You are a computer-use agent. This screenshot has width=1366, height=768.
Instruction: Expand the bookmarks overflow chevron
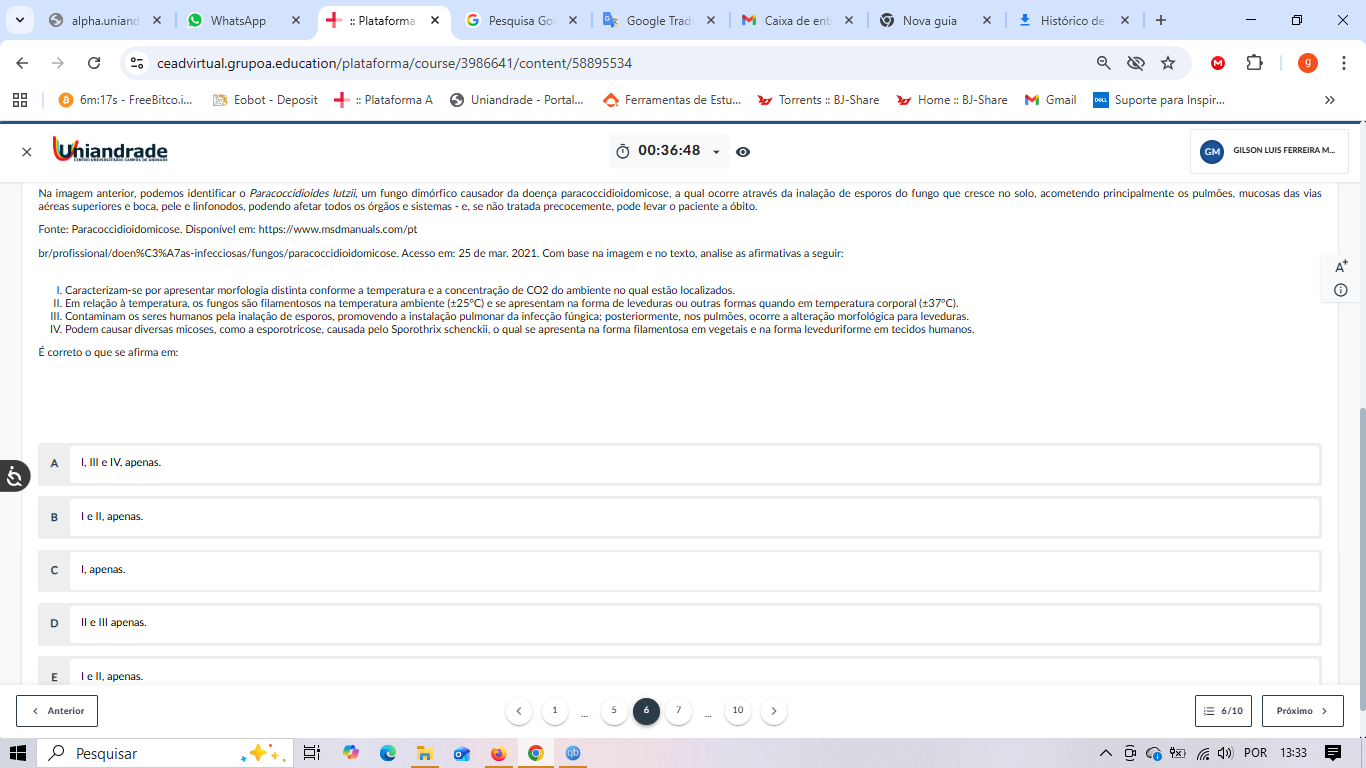[x=1329, y=100]
